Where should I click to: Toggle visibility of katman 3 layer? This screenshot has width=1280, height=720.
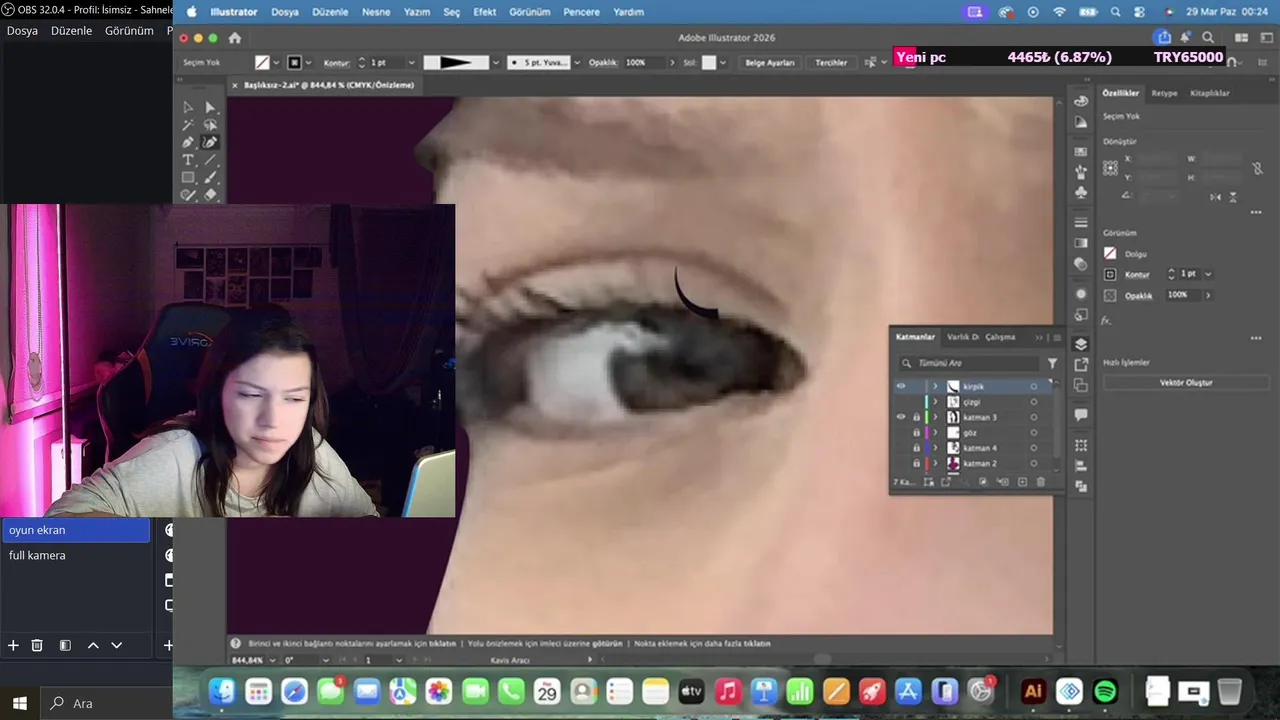pyautogui.click(x=901, y=417)
